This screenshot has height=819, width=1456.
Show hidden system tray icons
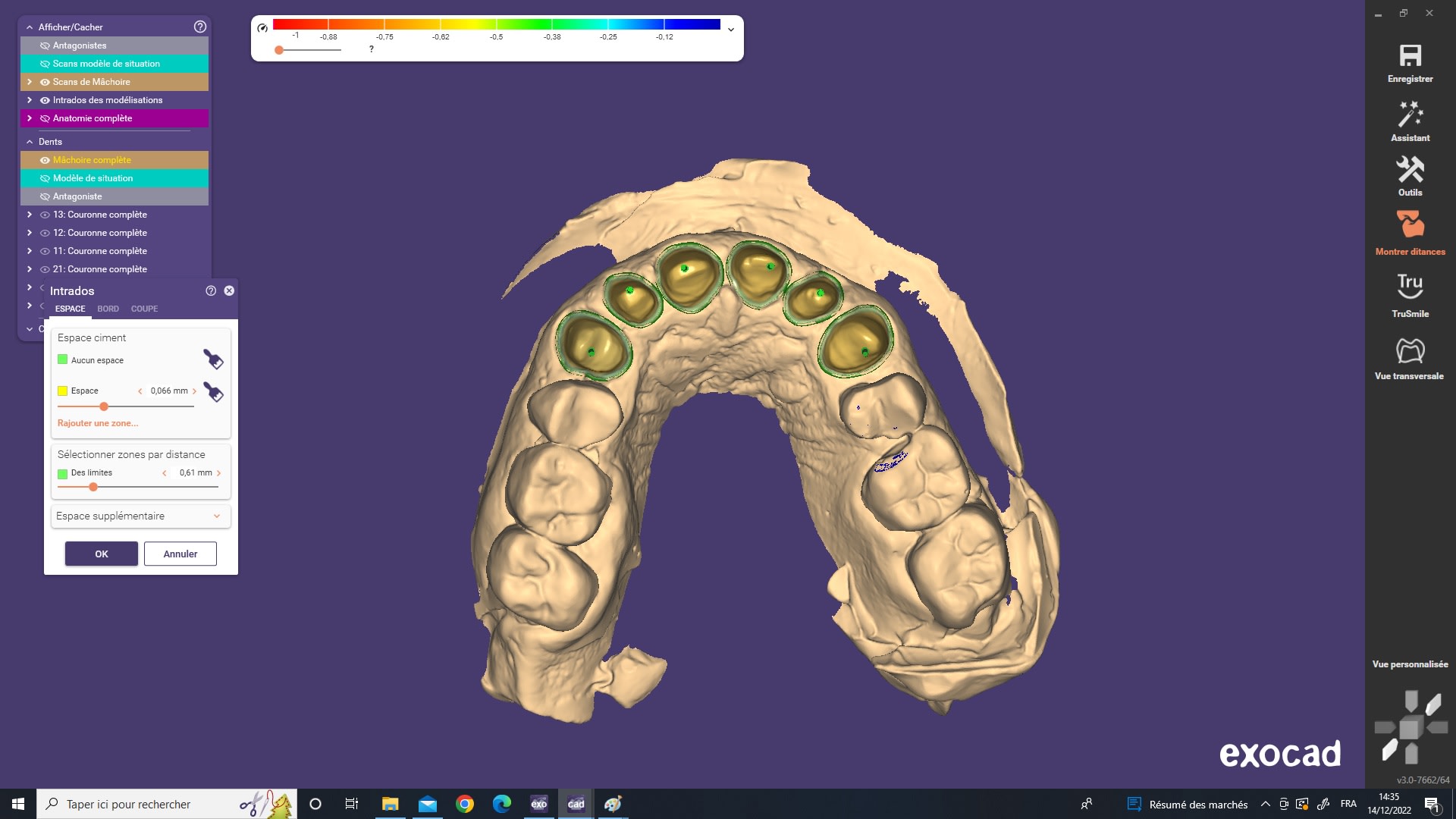(1265, 804)
